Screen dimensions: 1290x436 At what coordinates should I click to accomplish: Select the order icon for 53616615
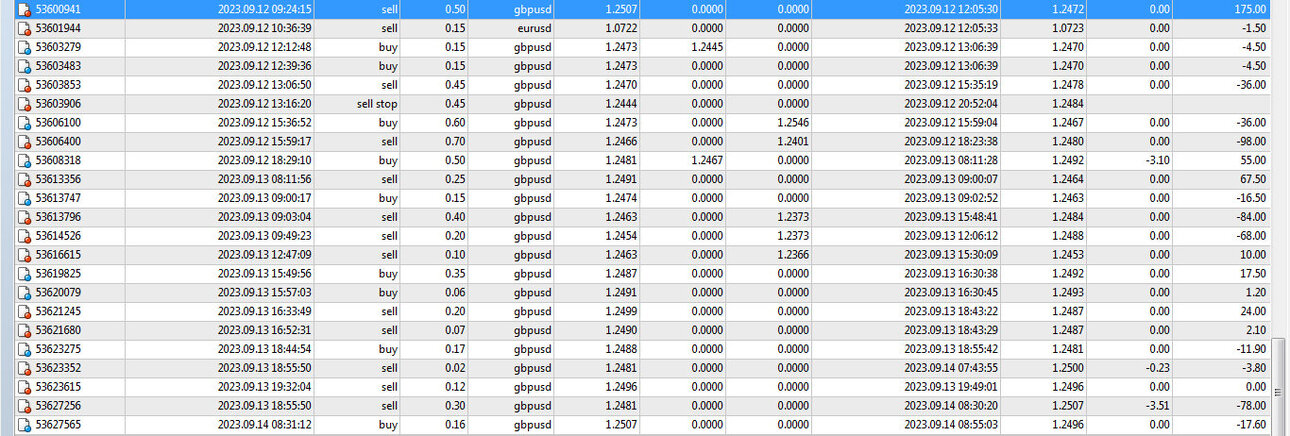click(24, 255)
